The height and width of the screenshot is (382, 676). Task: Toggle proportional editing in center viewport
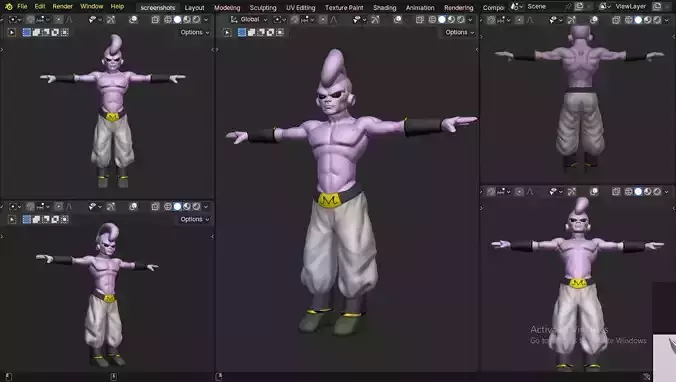323,19
